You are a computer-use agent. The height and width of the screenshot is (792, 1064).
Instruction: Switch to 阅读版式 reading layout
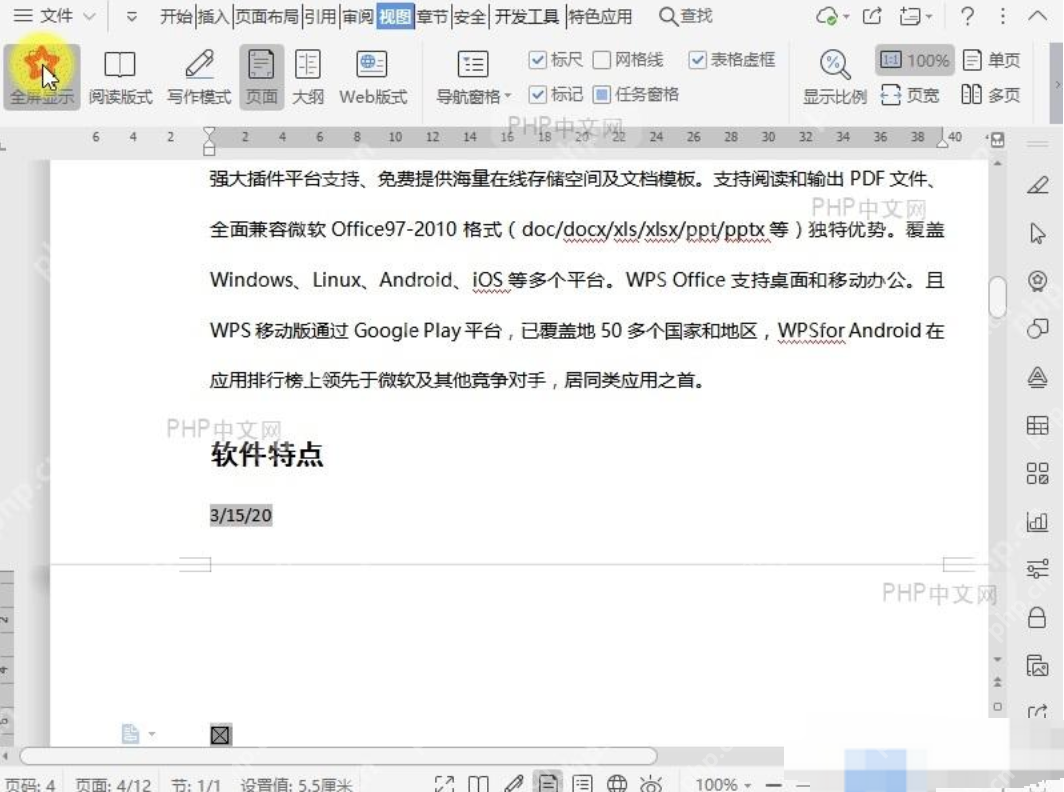pyautogui.click(x=120, y=77)
